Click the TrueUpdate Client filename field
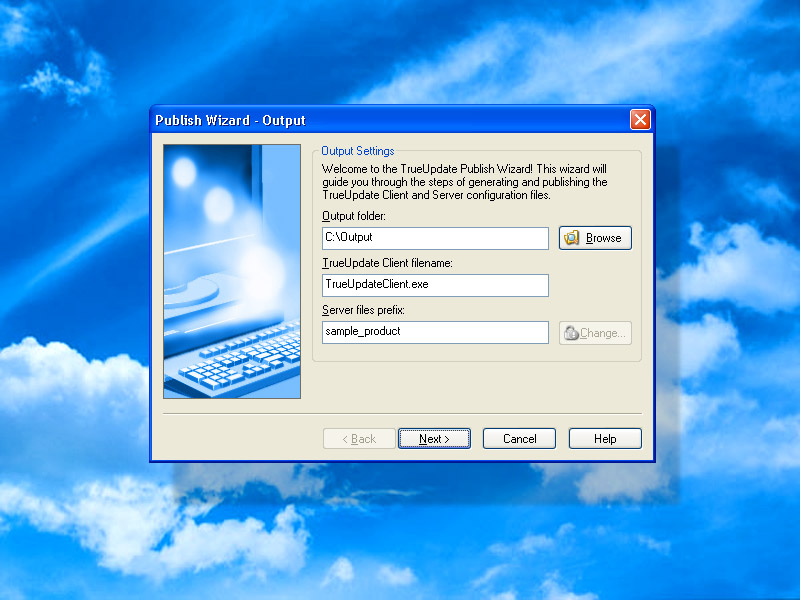 point(435,285)
